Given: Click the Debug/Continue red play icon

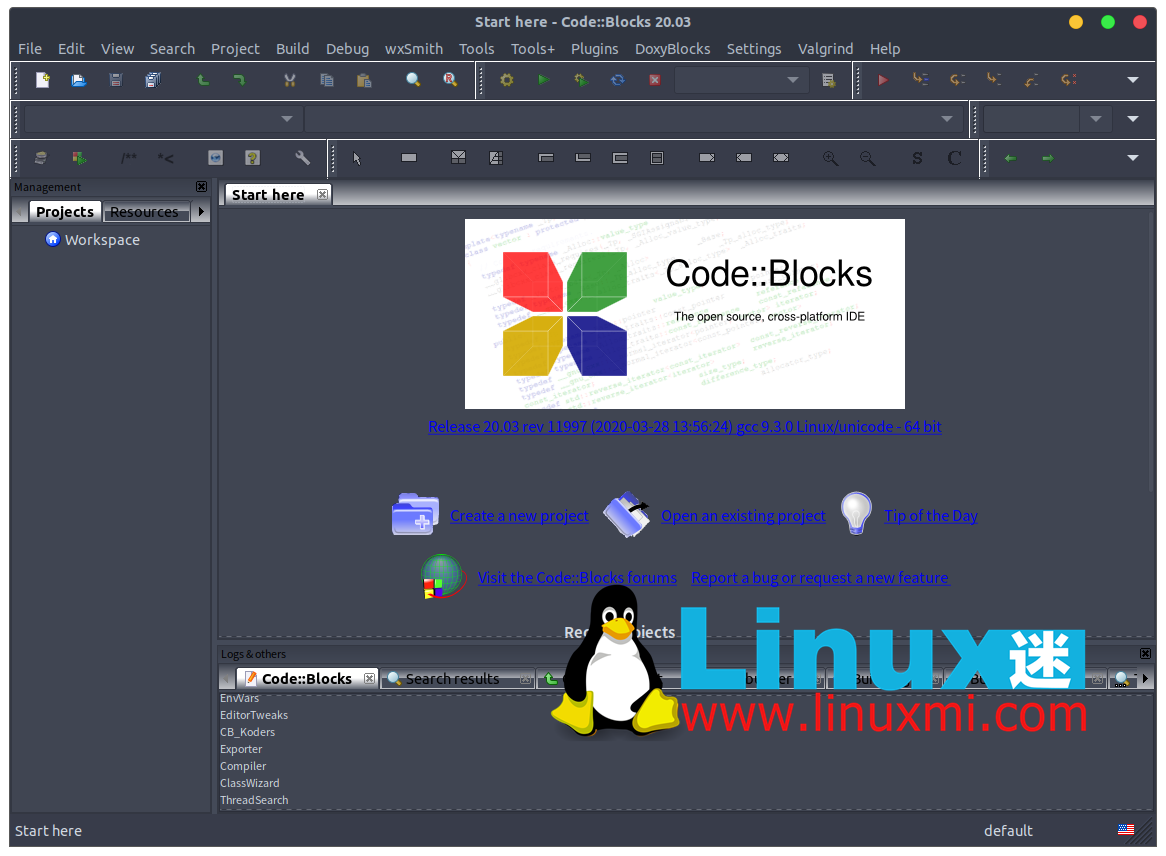Looking at the screenshot, I should click(883, 80).
